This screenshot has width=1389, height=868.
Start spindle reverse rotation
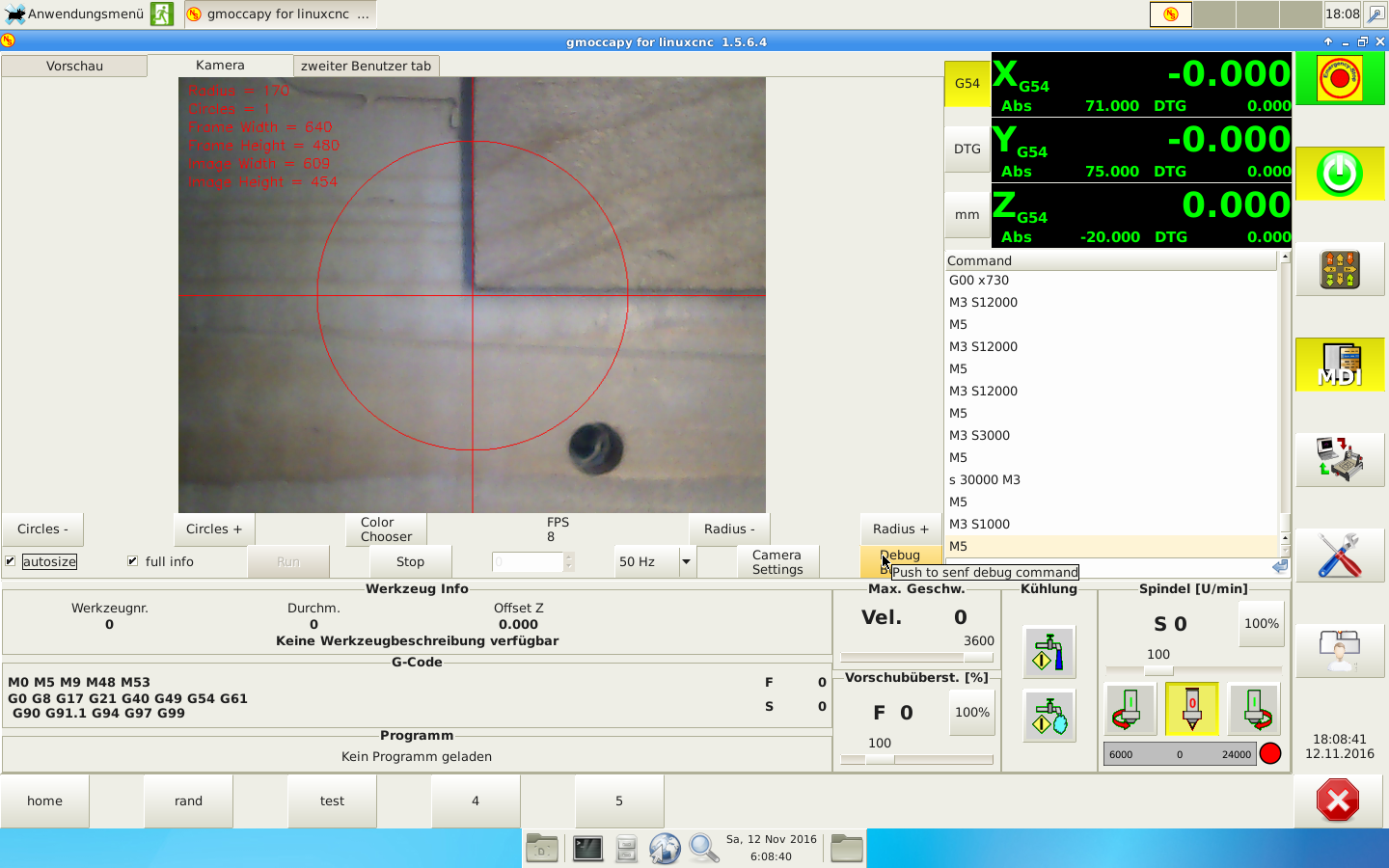point(1130,709)
